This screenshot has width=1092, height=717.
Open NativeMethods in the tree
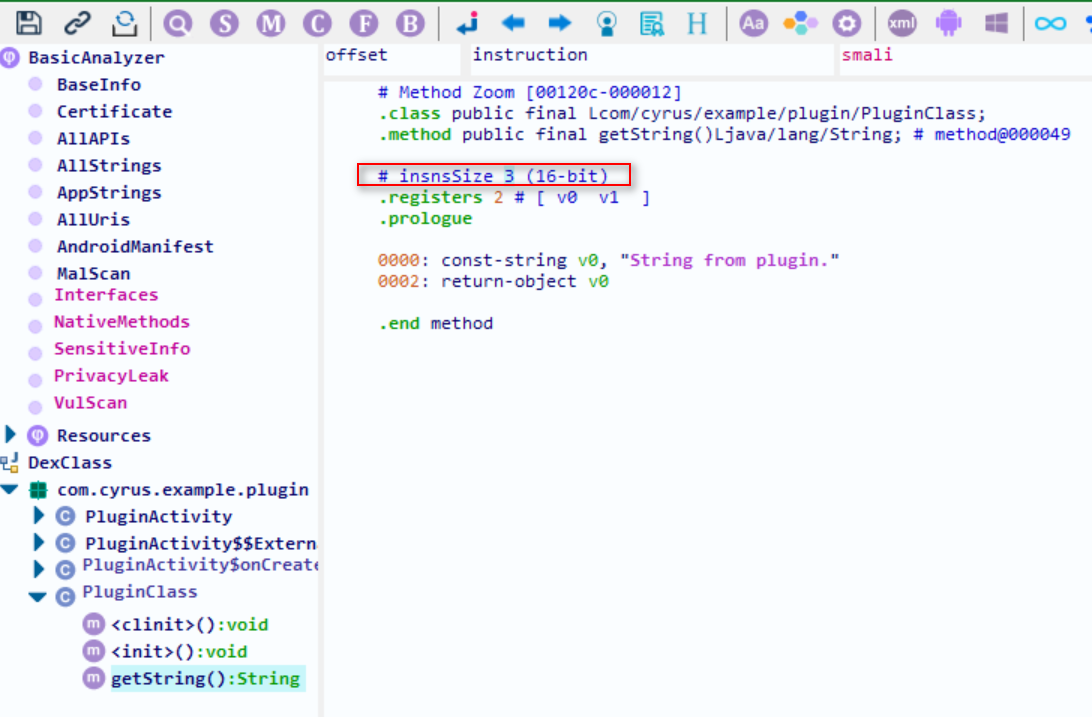point(122,322)
